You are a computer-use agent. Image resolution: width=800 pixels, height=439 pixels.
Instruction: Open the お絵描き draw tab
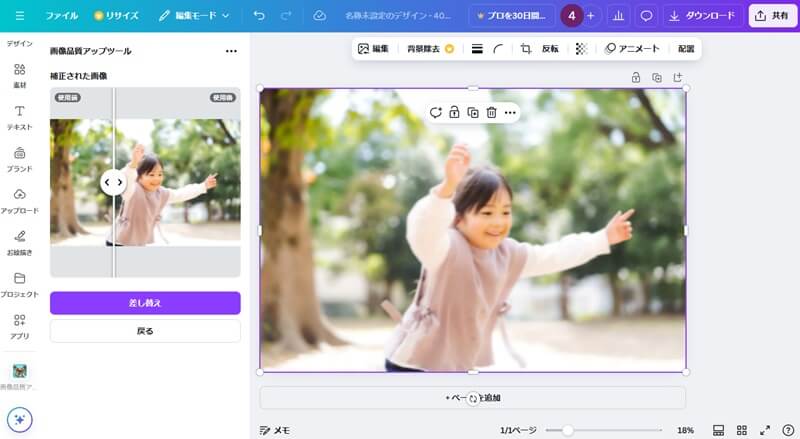(19, 243)
